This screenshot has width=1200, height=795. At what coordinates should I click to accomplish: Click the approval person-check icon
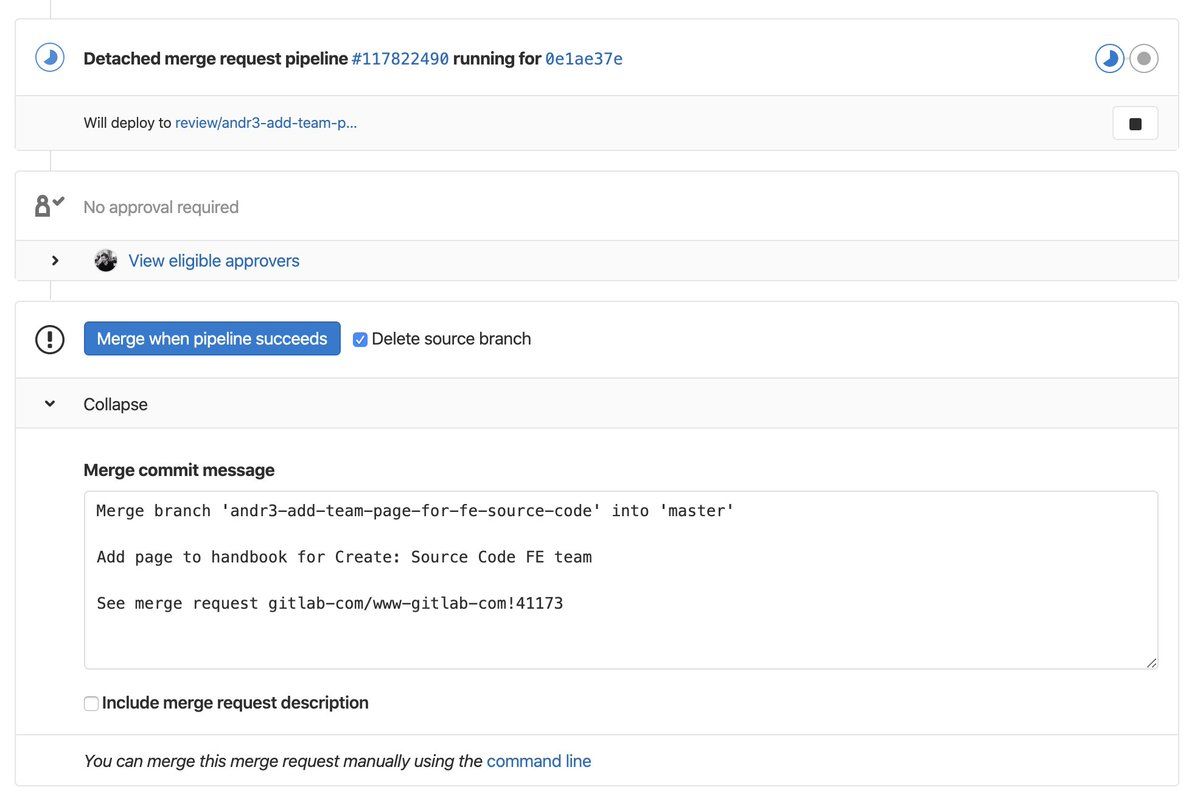click(49, 206)
